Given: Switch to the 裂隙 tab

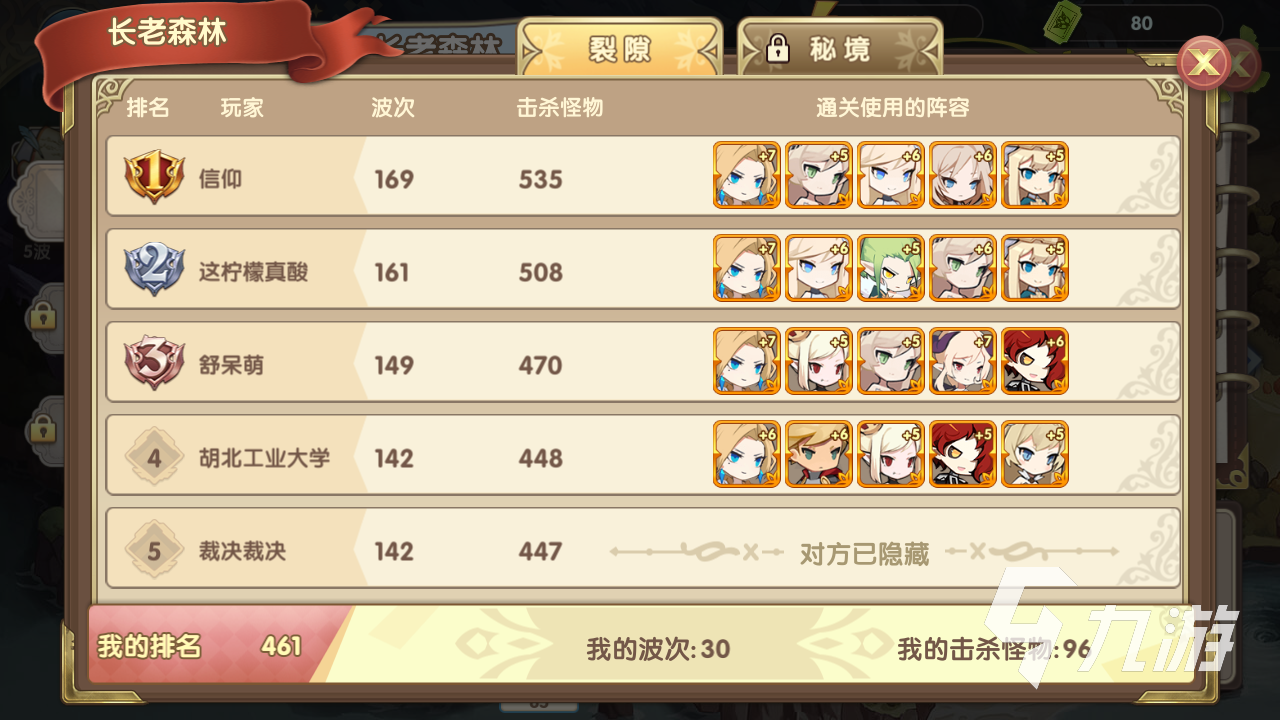Looking at the screenshot, I should tap(619, 48).
